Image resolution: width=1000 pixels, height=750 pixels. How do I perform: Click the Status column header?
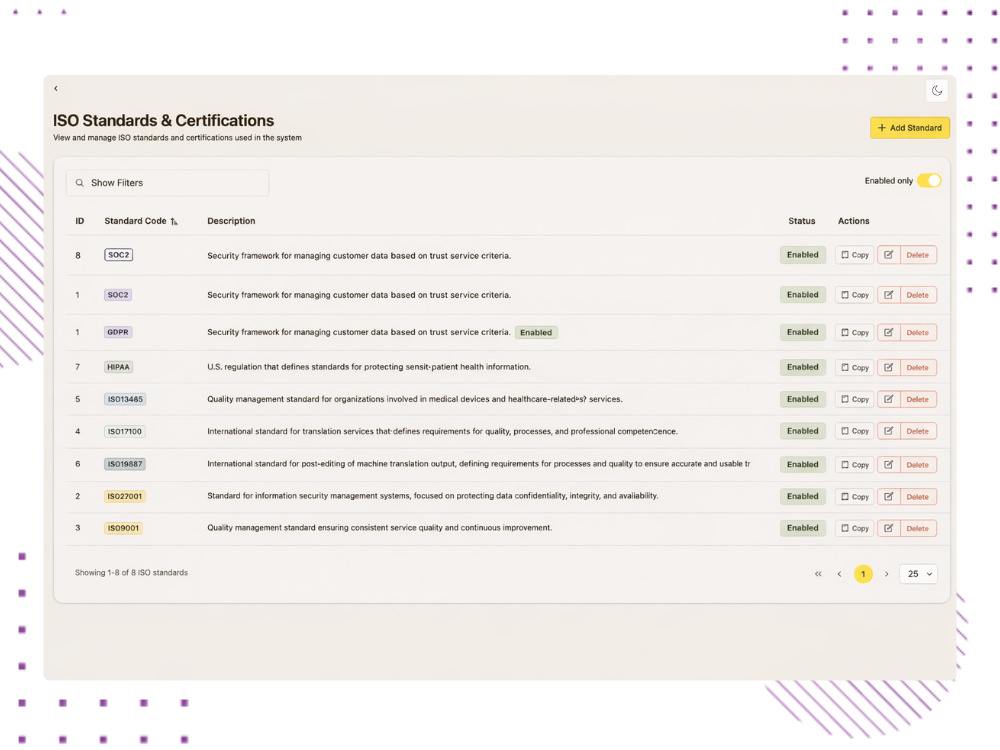802,221
